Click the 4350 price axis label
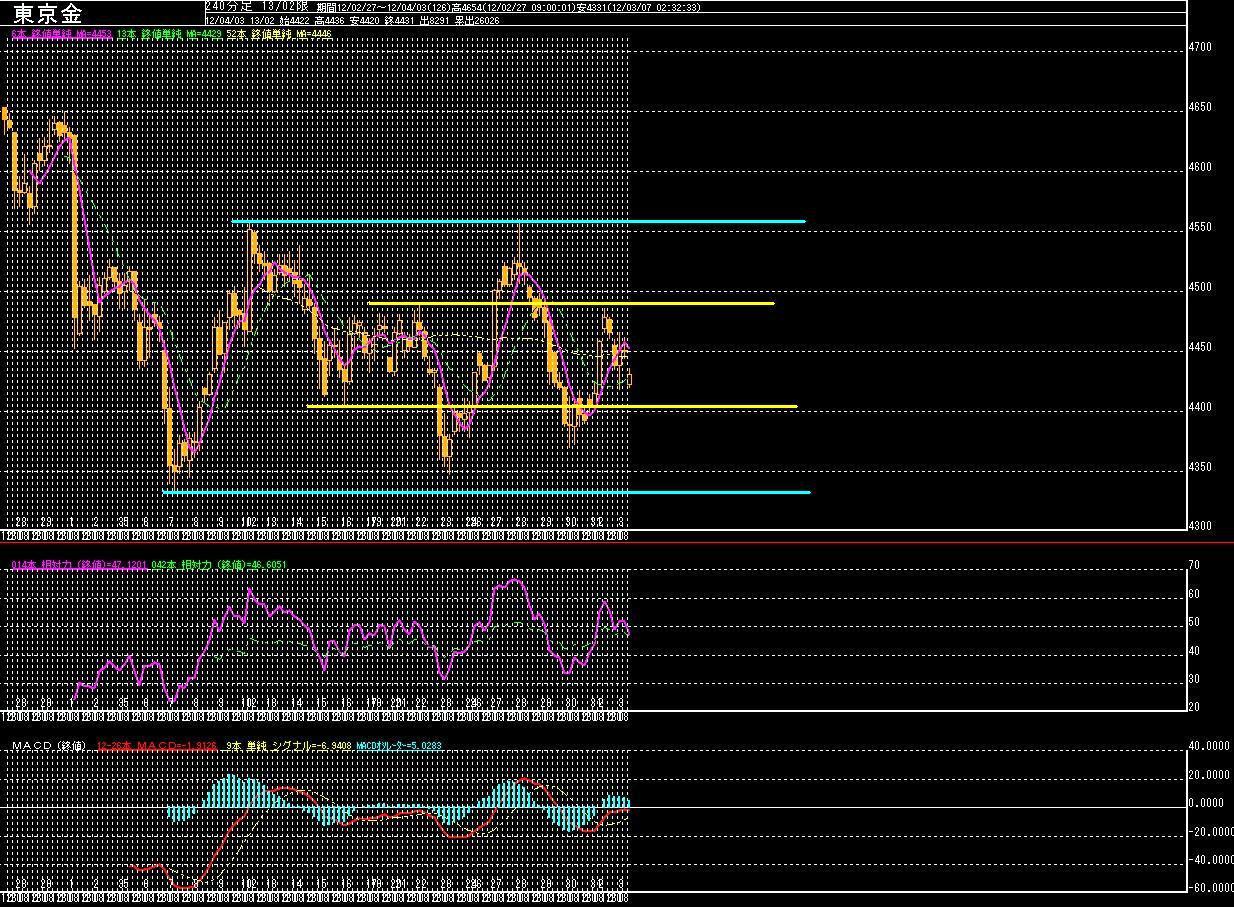This screenshot has height=907, width=1234. 1198,467
